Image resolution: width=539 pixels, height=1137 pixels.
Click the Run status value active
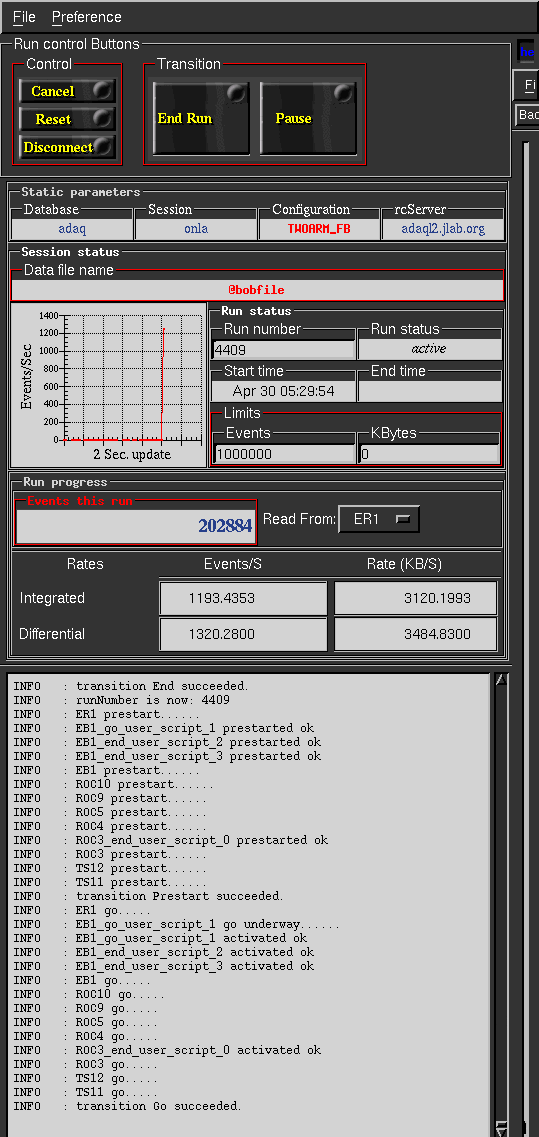(429, 349)
